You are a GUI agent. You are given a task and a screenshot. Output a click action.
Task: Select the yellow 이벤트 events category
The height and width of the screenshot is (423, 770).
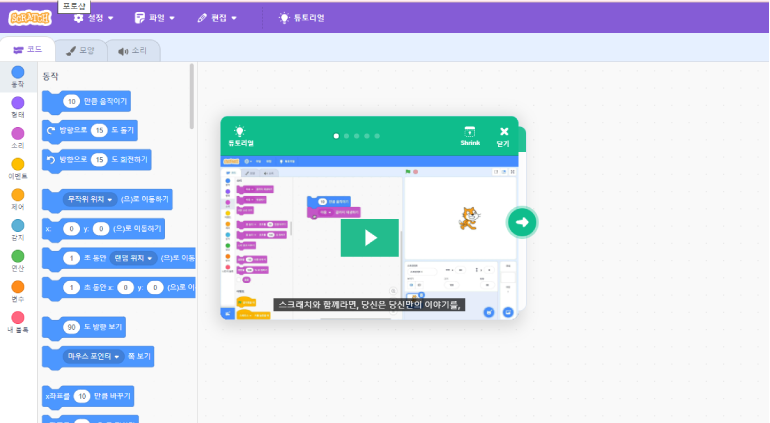coord(18,169)
